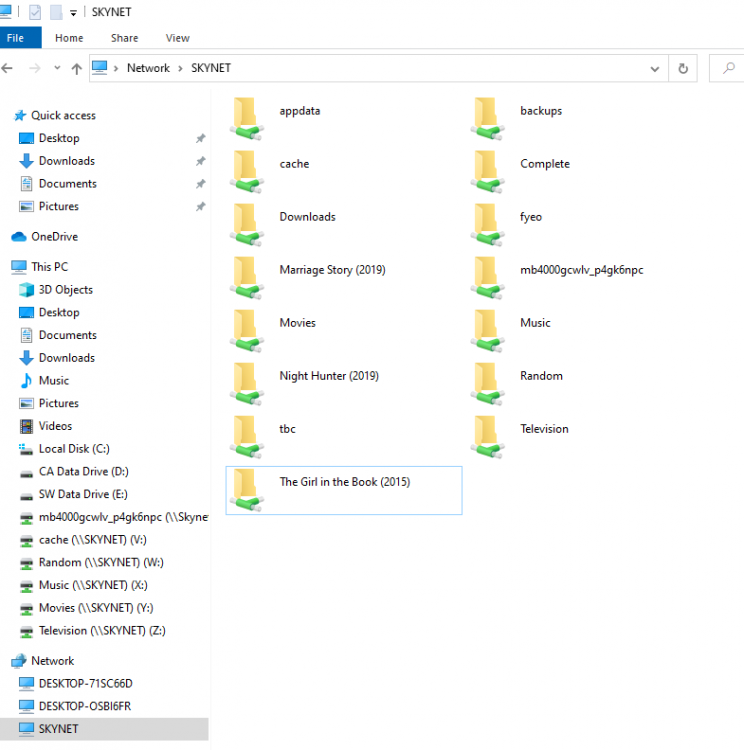This screenshot has width=744, height=750.
Task: Select Quick access in navigation pane
Action: [63, 116]
